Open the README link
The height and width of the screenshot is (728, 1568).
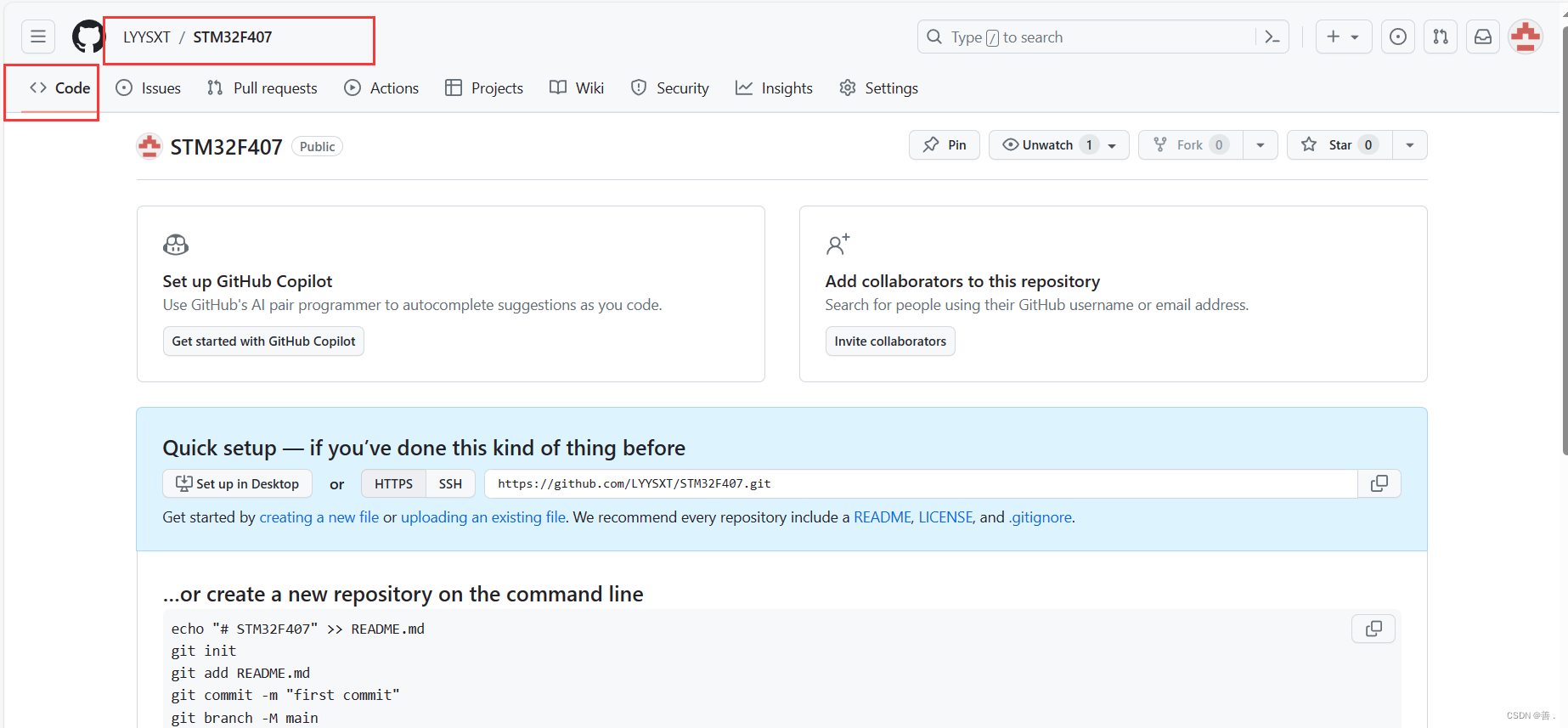click(x=882, y=517)
